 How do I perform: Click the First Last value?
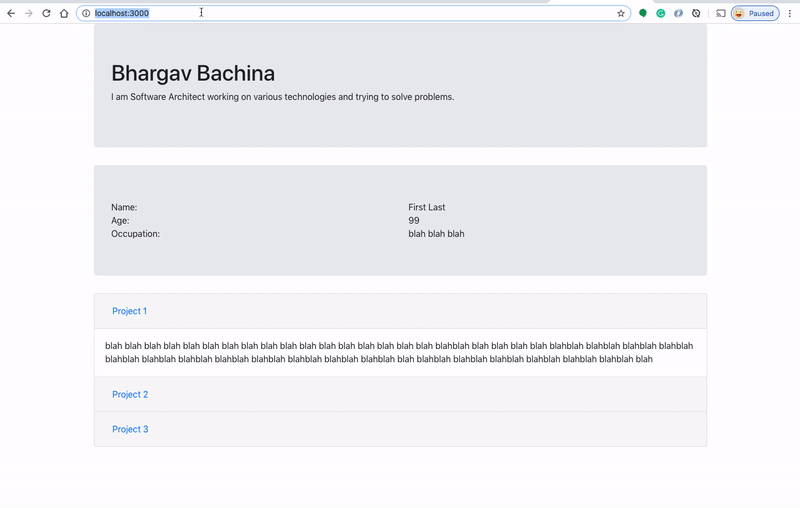427,208
